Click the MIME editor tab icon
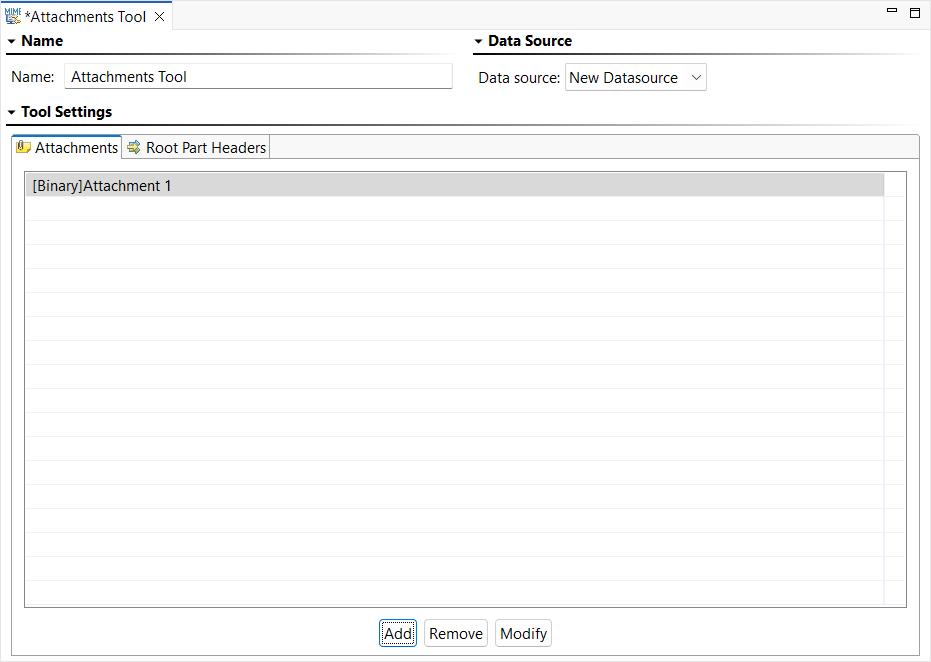Image resolution: width=931 pixels, height=662 pixels. tap(12, 16)
